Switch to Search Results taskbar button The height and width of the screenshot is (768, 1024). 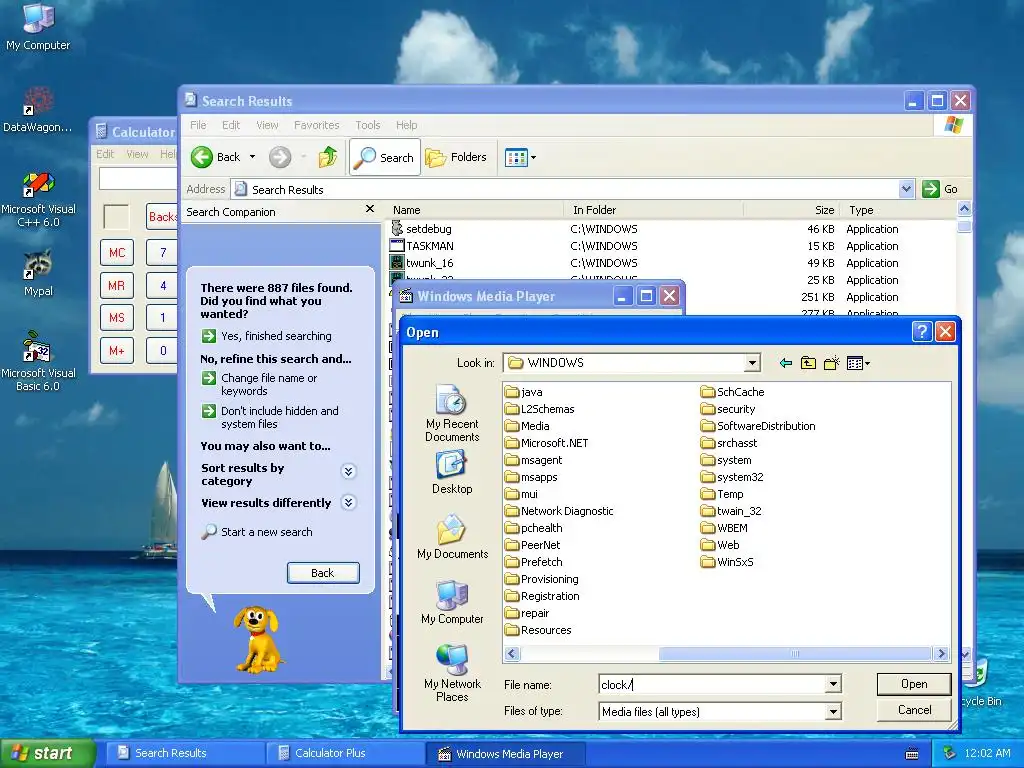click(184, 753)
